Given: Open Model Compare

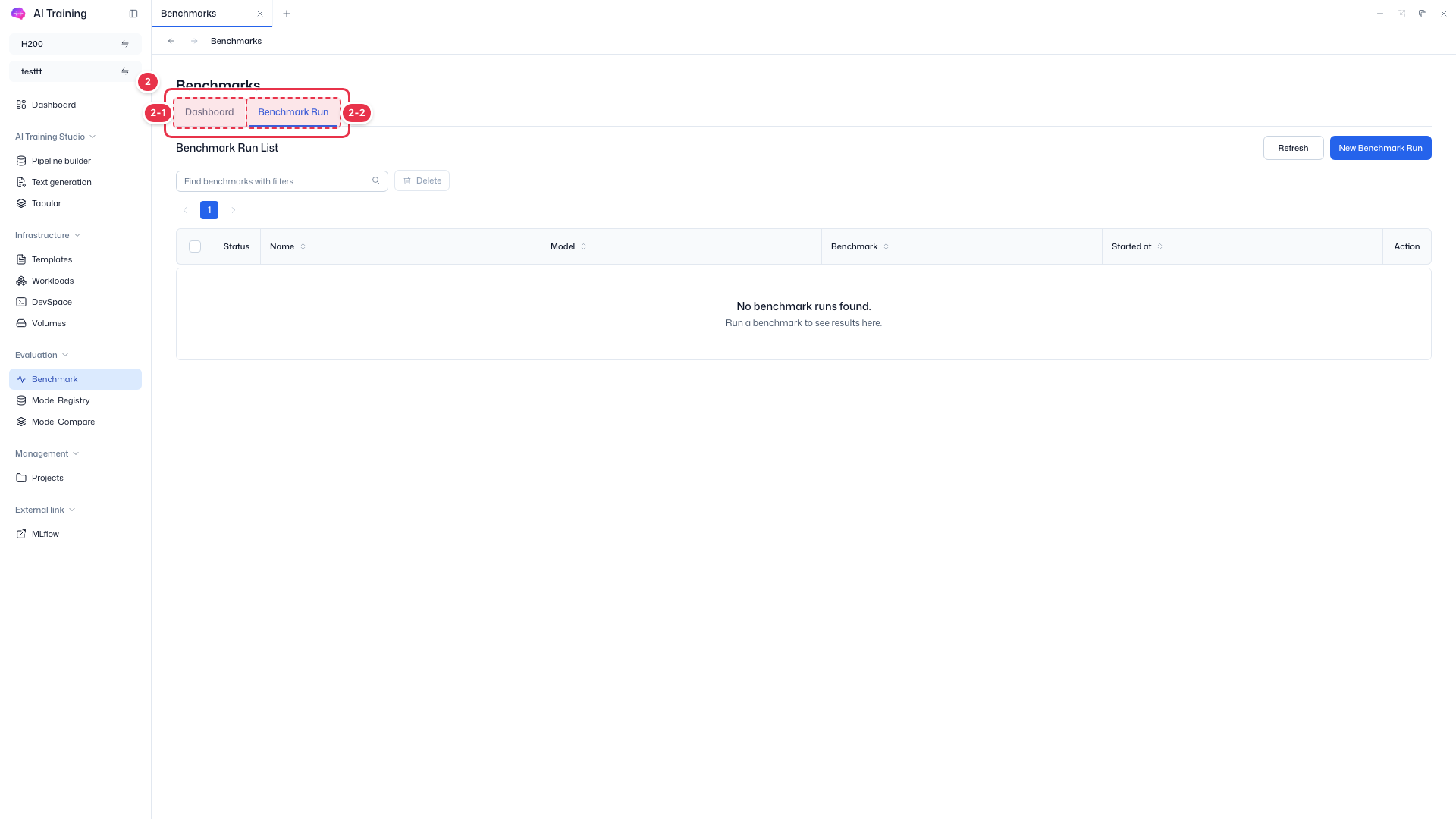Looking at the screenshot, I should pos(75,422).
